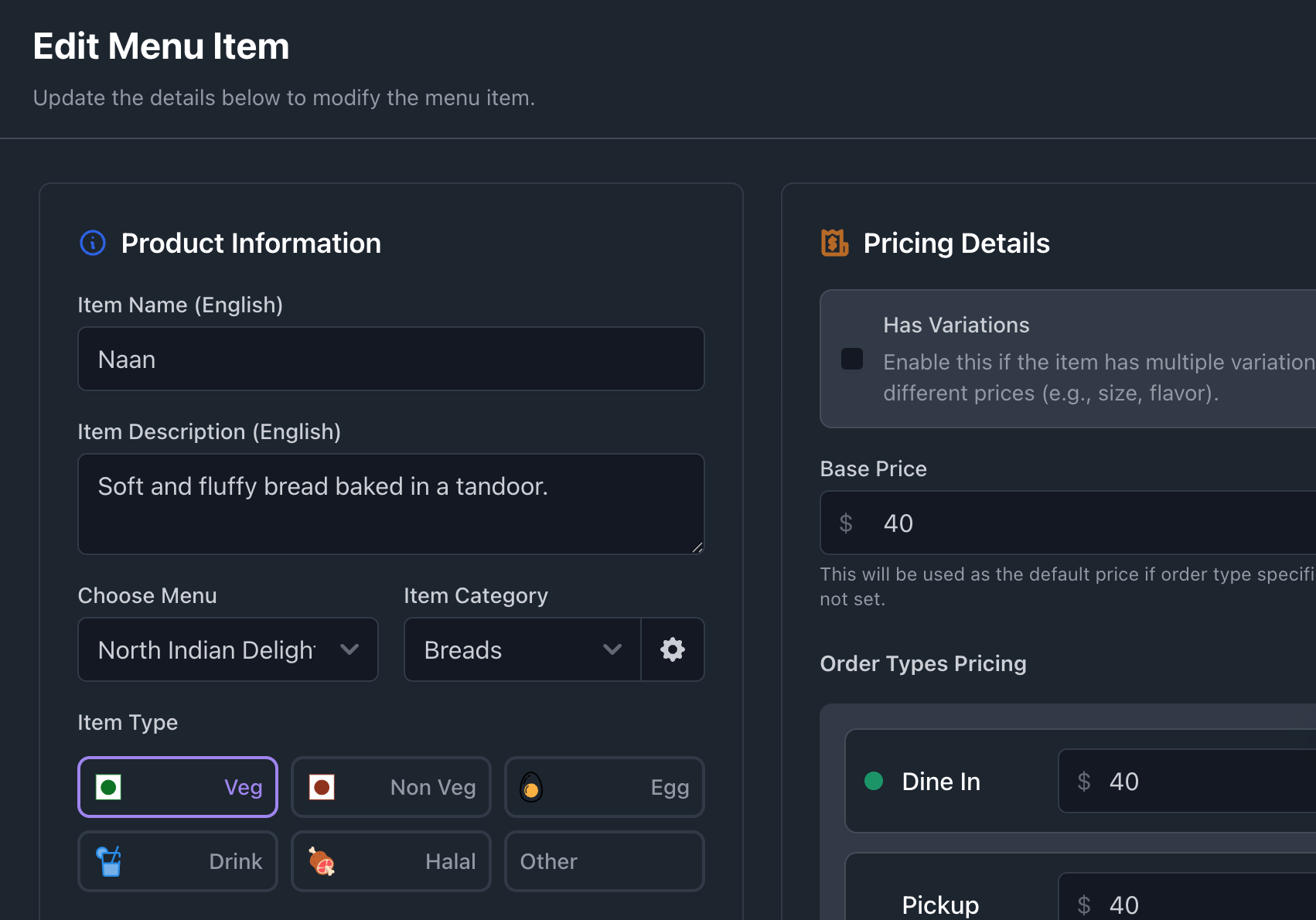
Task: Select the Non Veg item type
Action: click(x=390, y=787)
